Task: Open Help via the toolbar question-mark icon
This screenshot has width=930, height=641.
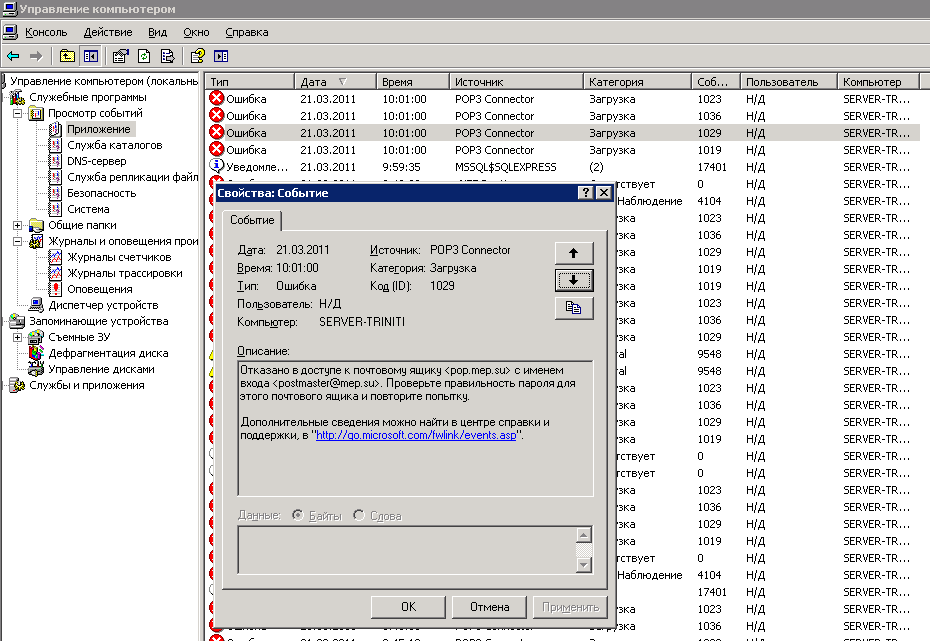Action: coord(198,56)
